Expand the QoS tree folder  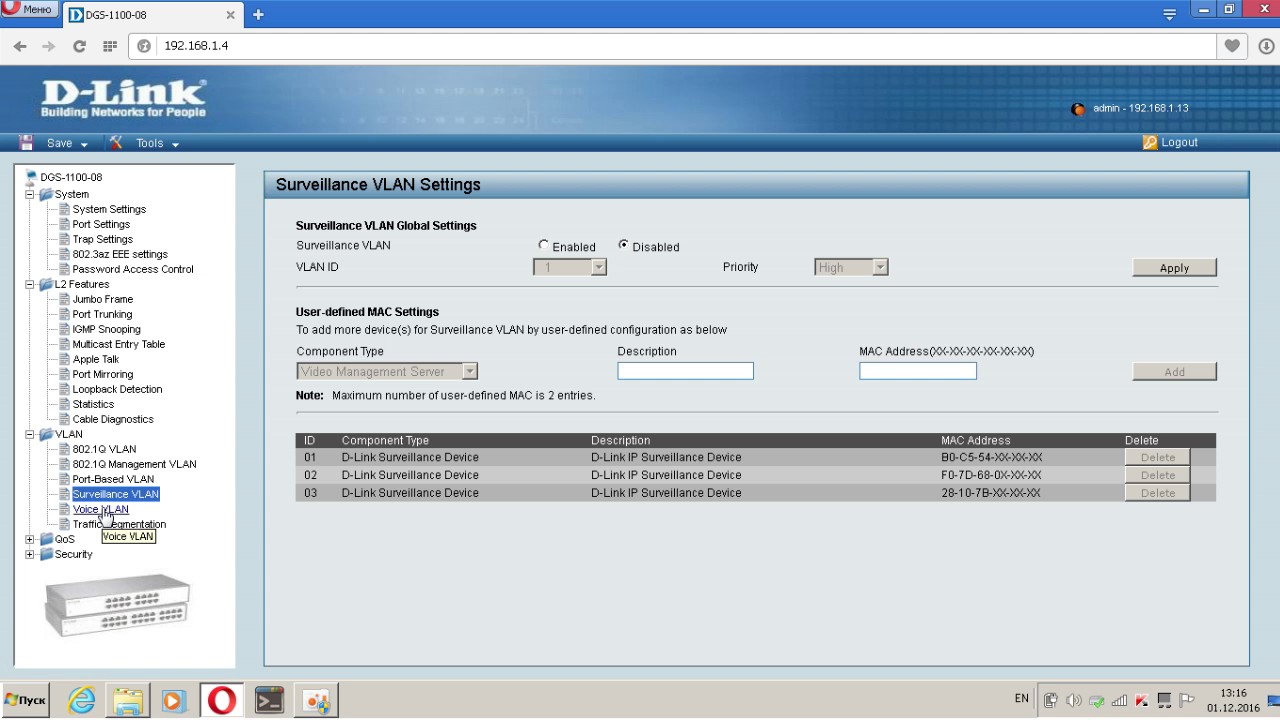[x=30, y=539]
